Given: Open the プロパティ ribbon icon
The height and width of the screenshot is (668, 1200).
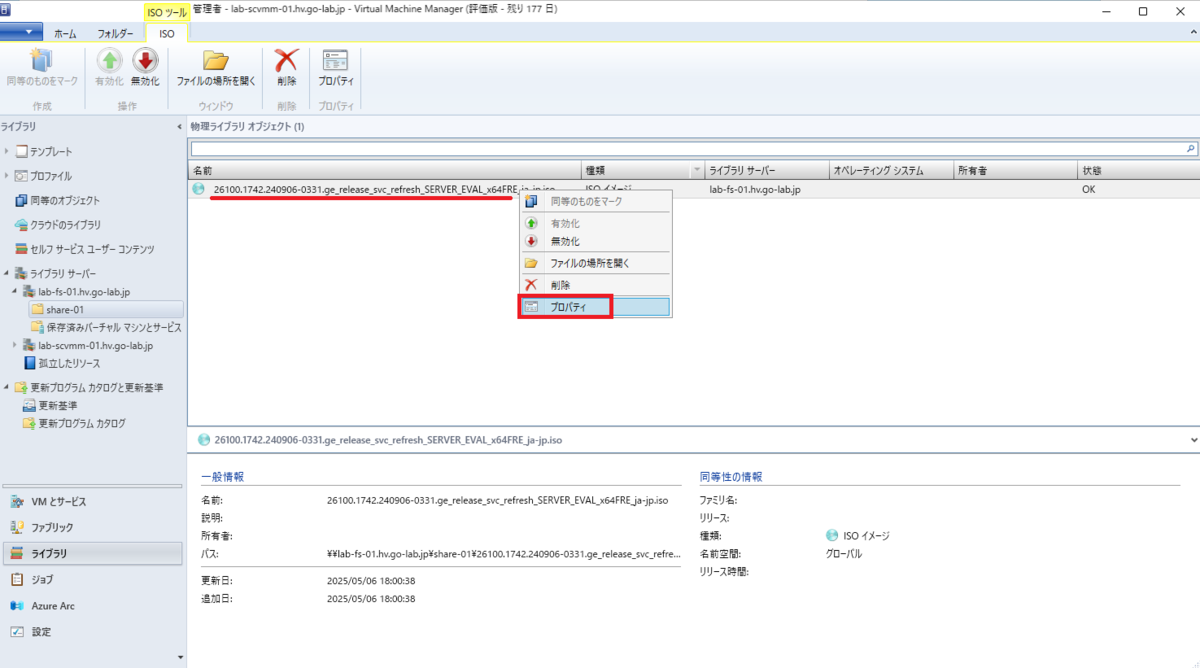Looking at the screenshot, I should pos(336,68).
